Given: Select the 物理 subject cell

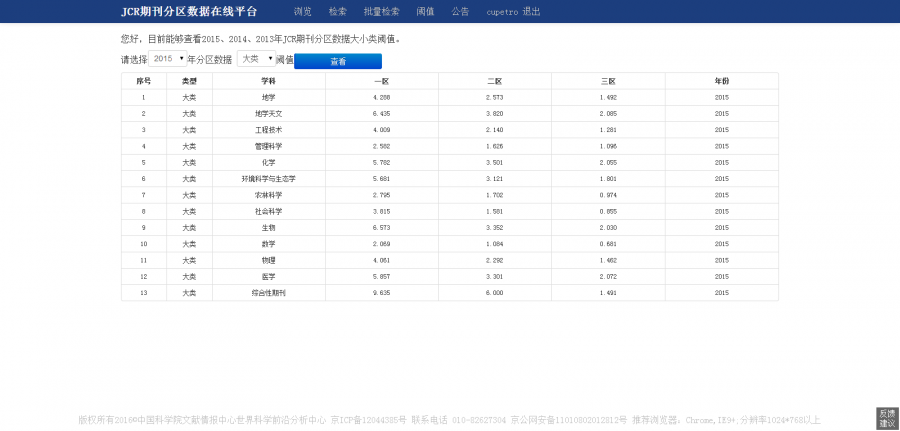Looking at the screenshot, I should (269, 260).
